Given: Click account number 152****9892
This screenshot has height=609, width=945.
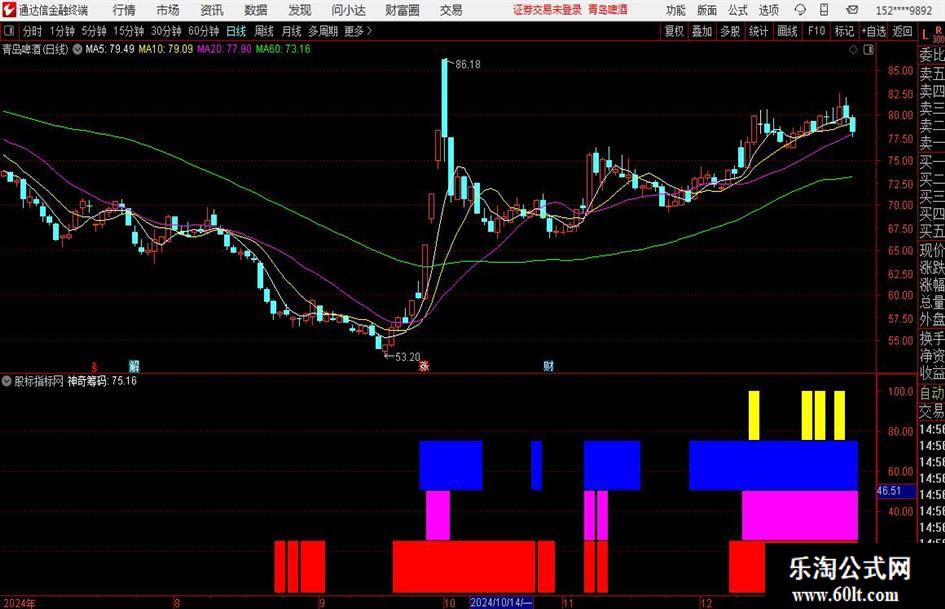Looking at the screenshot, I should pyautogui.click(x=903, y=10).
